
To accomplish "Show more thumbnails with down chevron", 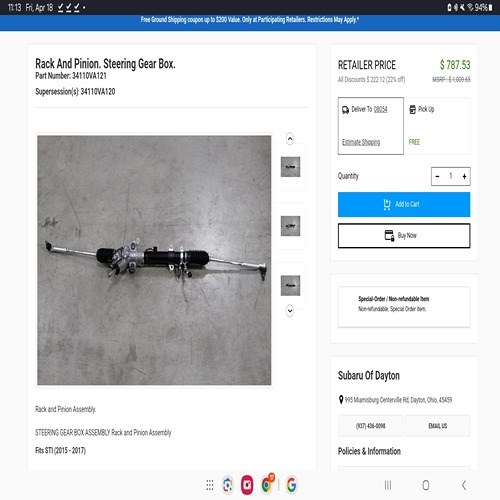I will tap(290, 311).
